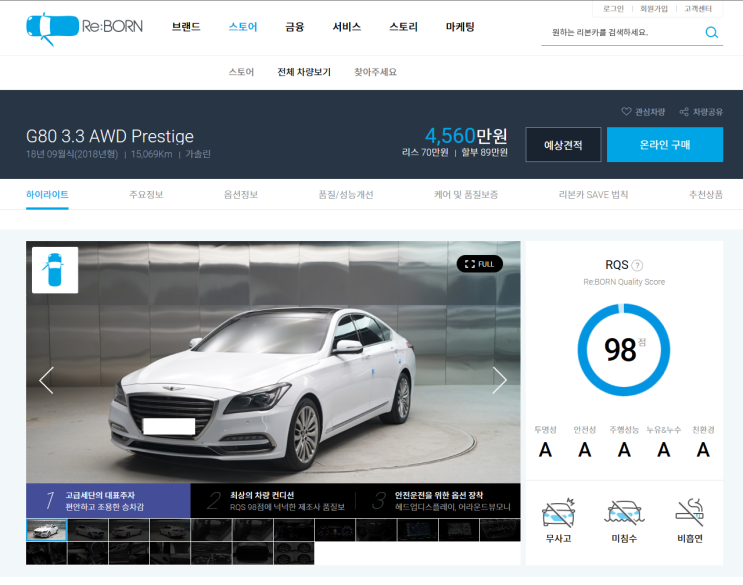Click the 할부 89만원 text

pyautogui.click(x=484, y=153)
